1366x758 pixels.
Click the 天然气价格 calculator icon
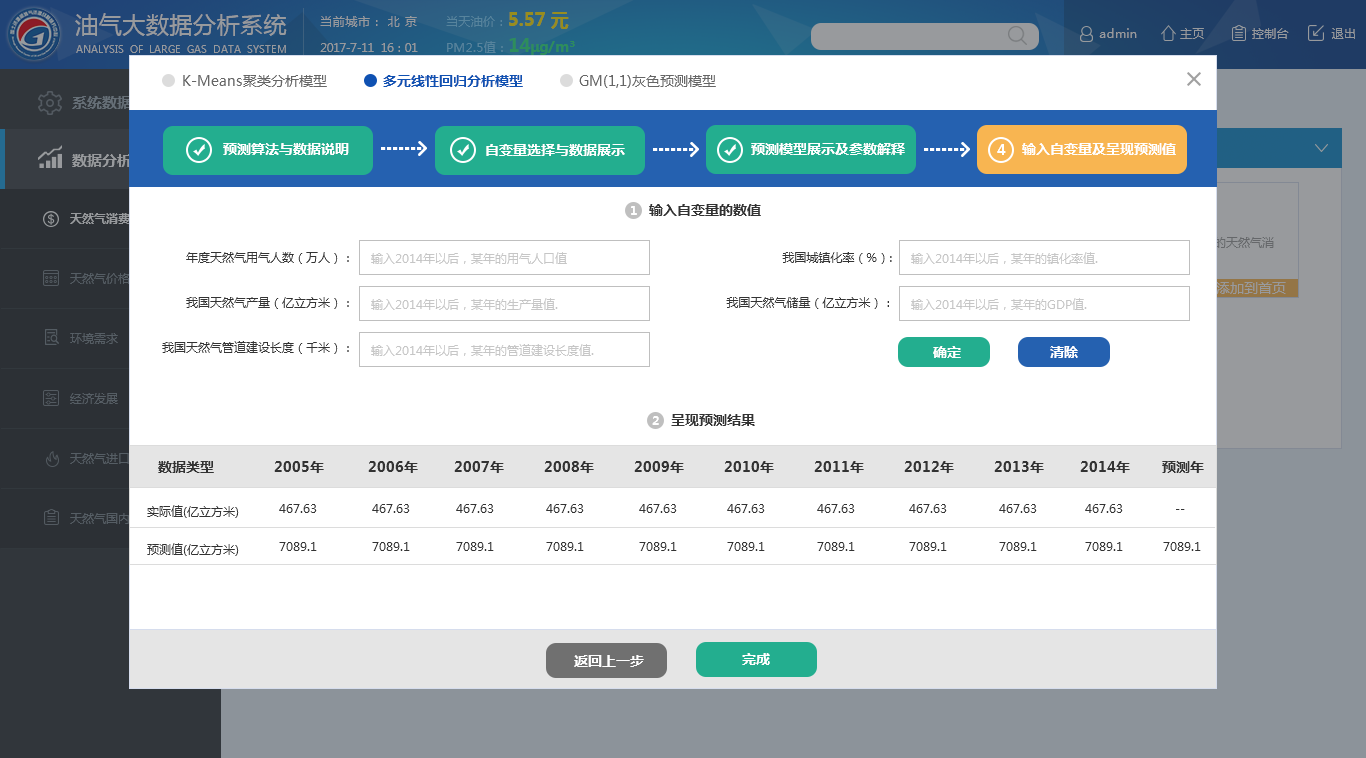pos(51,278)
